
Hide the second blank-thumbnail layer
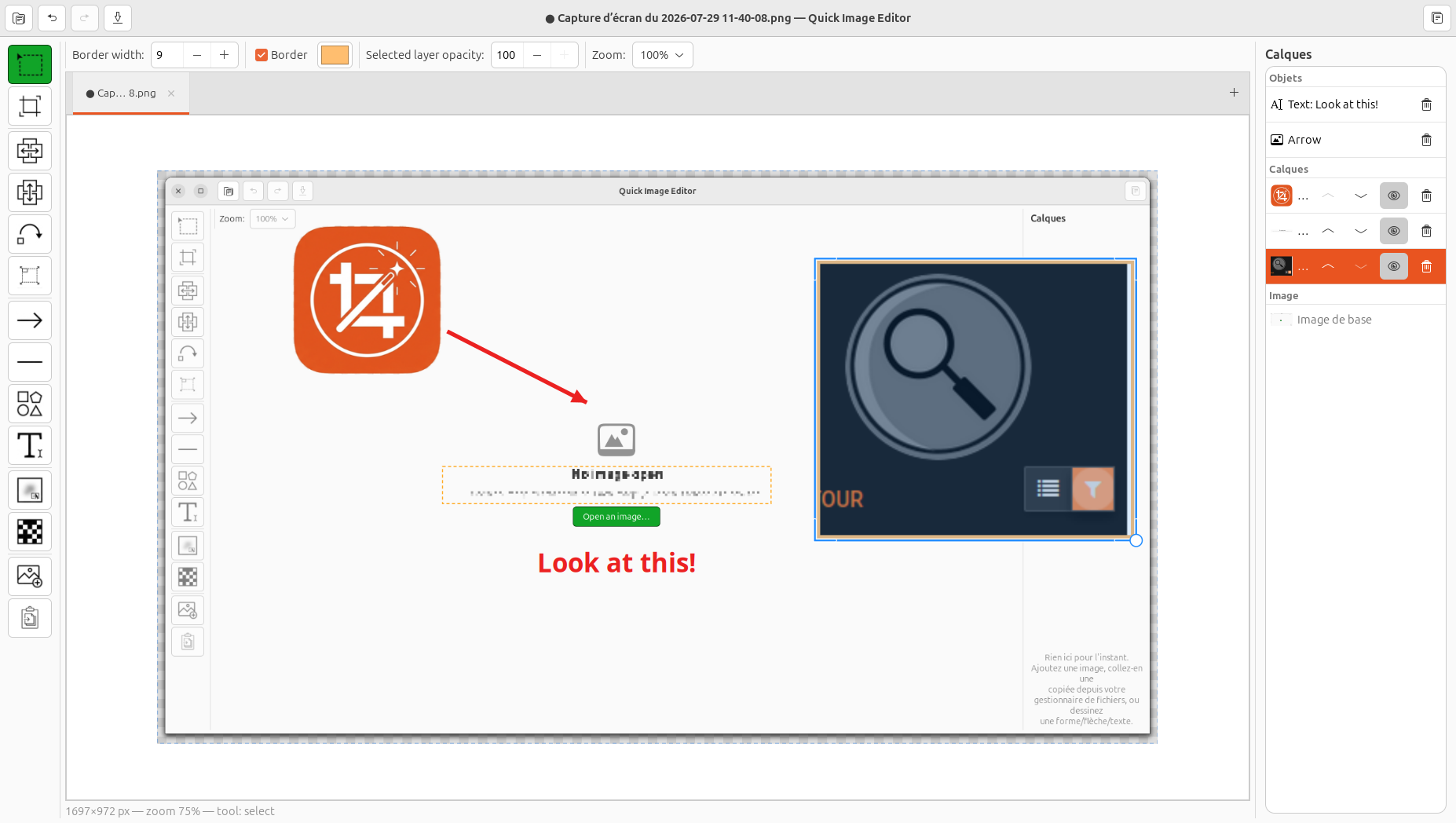tap(1394, 231)
